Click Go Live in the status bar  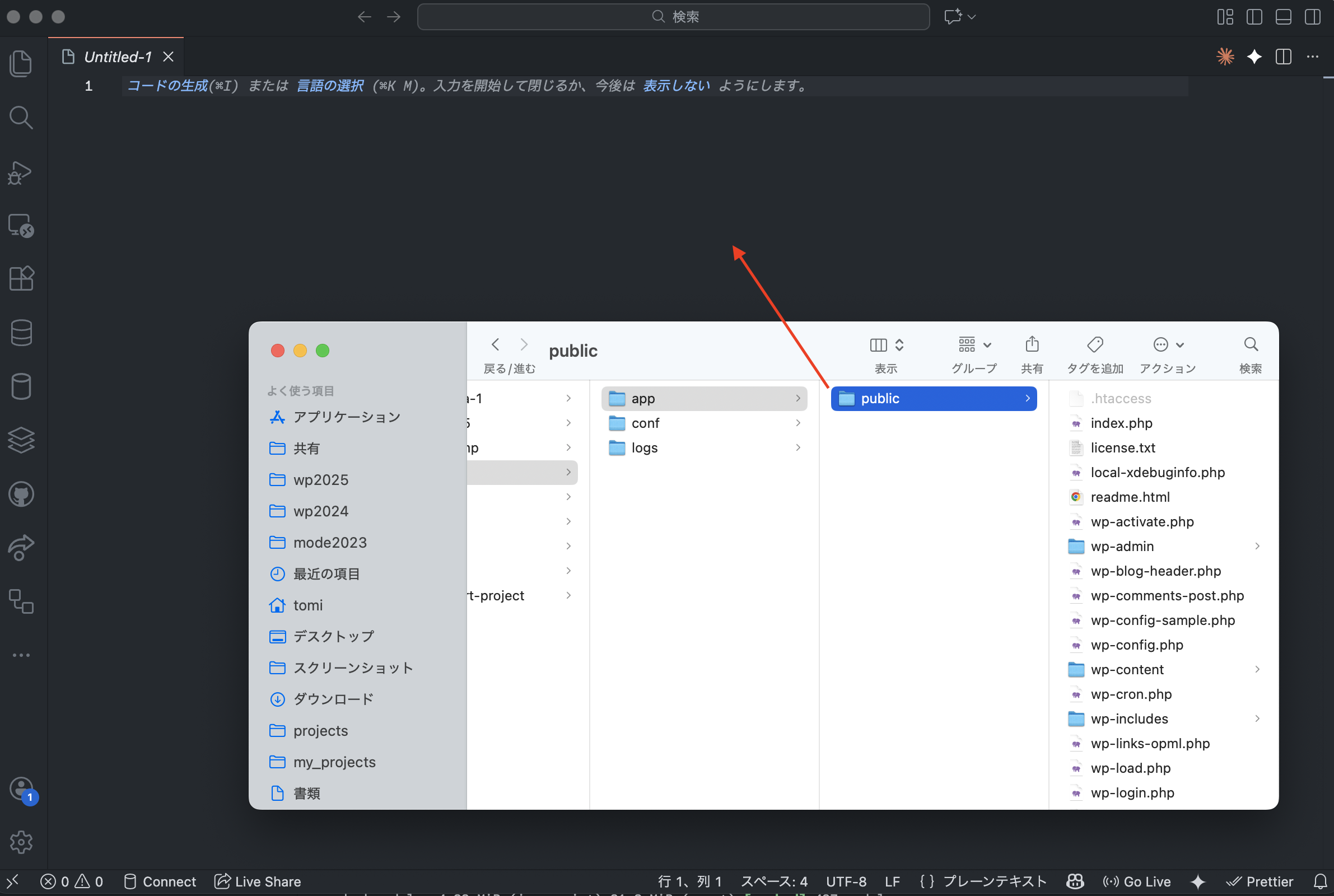pos(1137,881)
